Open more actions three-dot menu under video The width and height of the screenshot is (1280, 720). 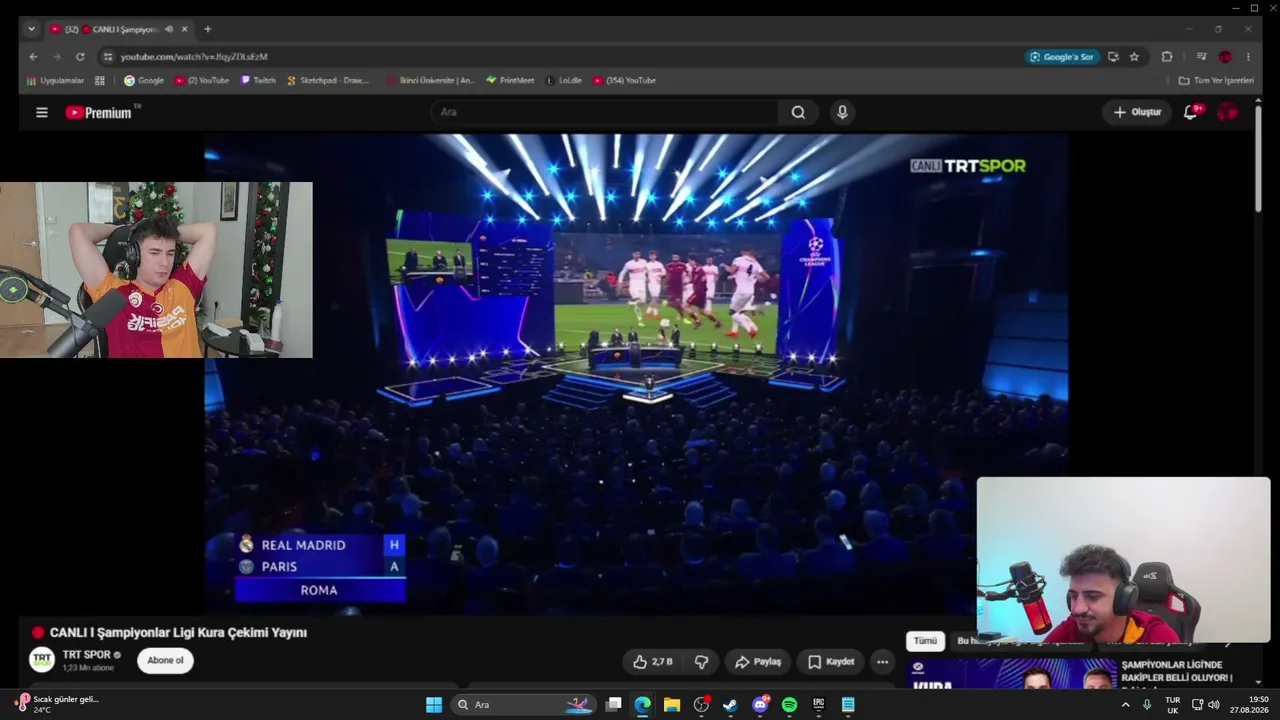coord(882,662)
